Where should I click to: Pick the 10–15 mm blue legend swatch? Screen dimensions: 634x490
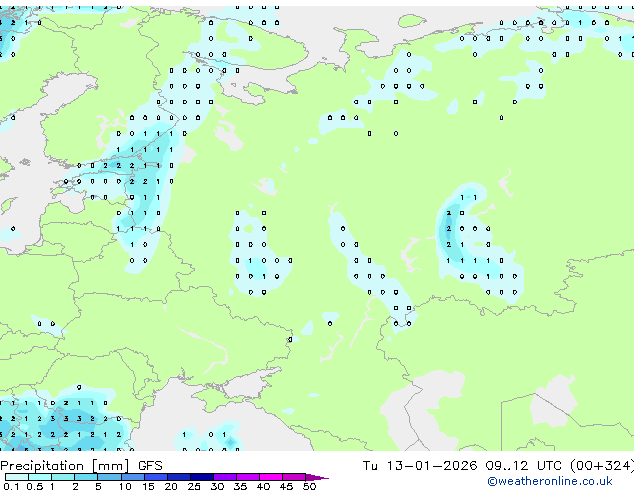click(132, 477)
